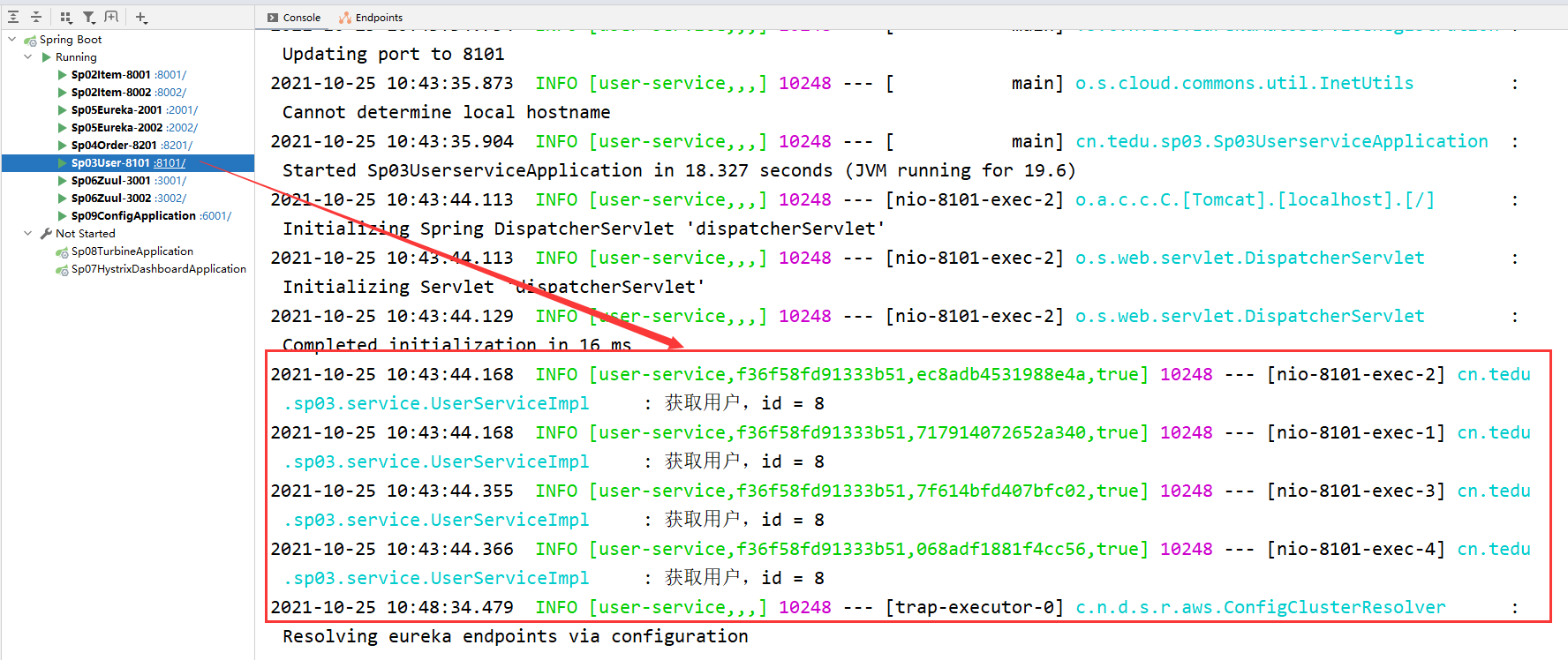Click the wrench icon beside Not Started
This screenshot has width=1568, height=660.
point(47,234)
